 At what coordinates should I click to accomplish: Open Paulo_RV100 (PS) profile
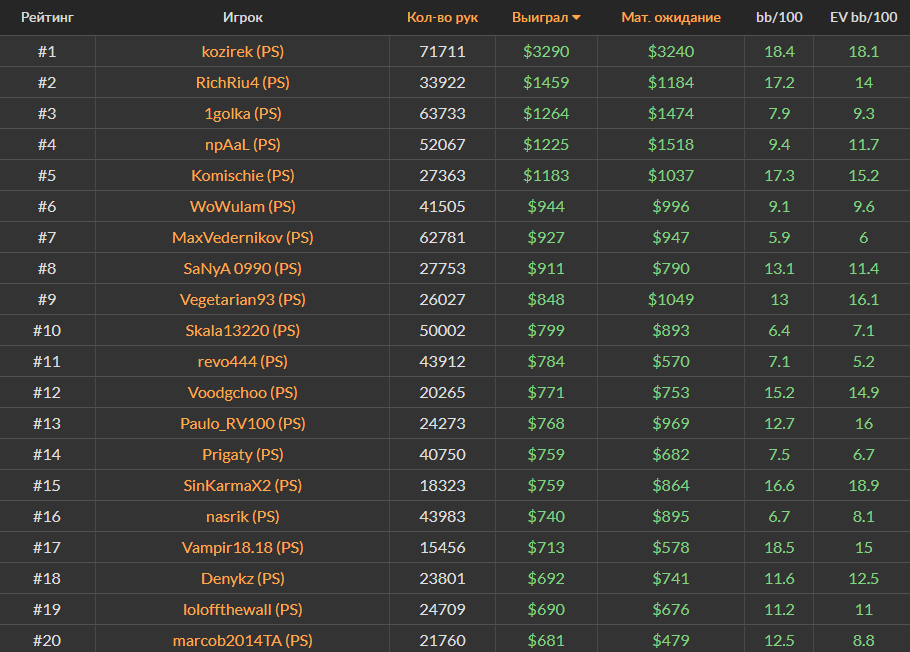pos(243,423)
